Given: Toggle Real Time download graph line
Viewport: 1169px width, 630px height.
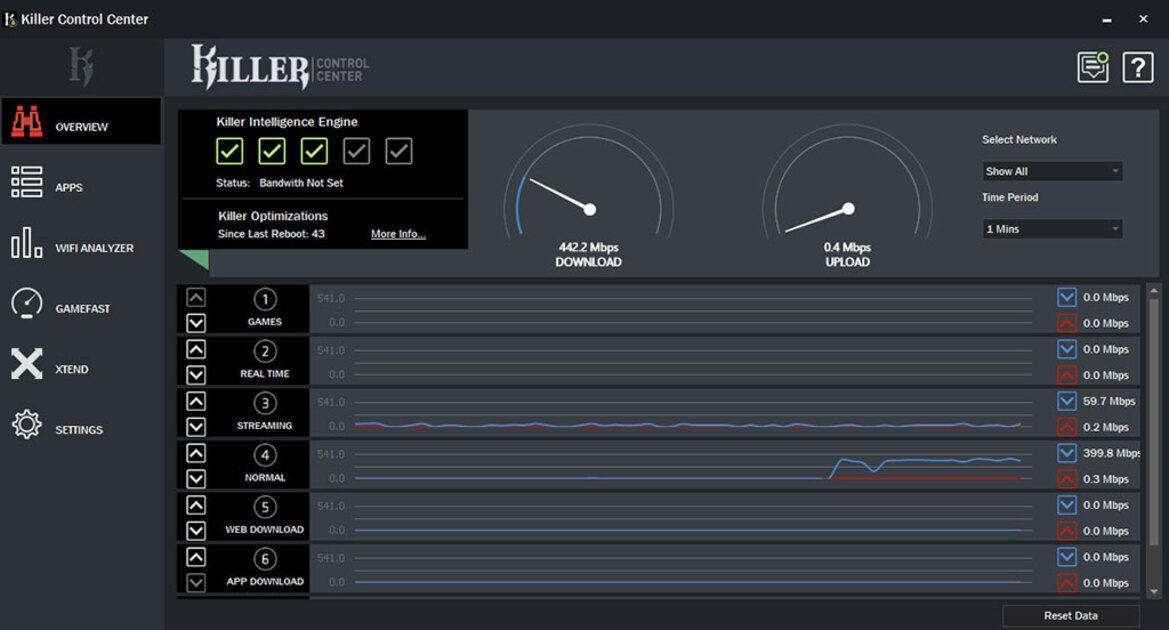Looking at the screenshot, I should point(1067,349).
